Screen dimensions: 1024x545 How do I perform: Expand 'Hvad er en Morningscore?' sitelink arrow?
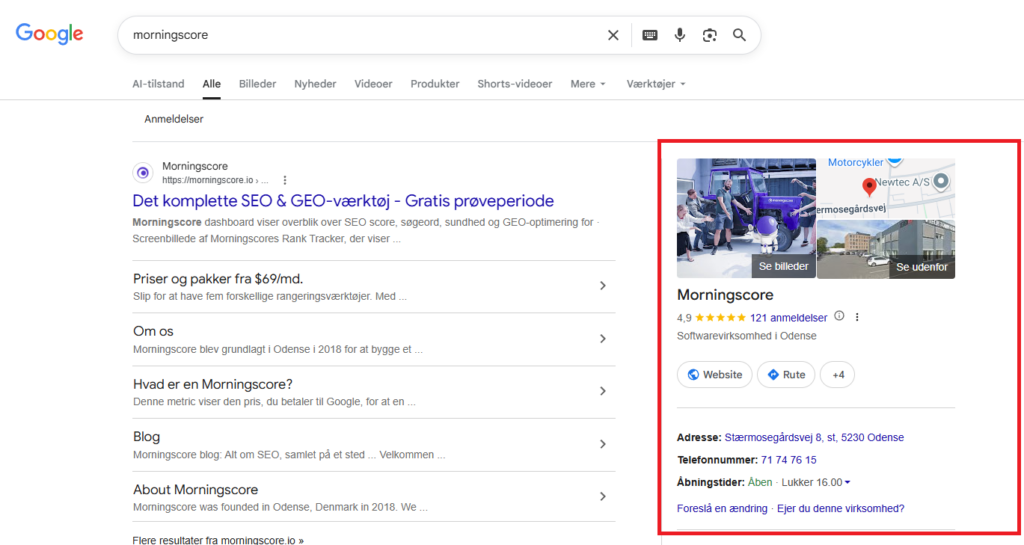(x=603, y=391)
